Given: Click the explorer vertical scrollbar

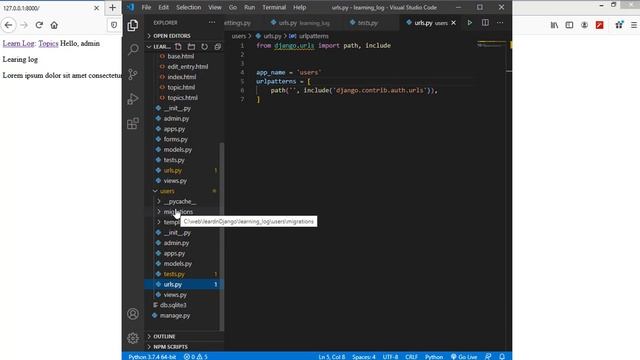Looking at the screenshot, I should coord(222,236).
